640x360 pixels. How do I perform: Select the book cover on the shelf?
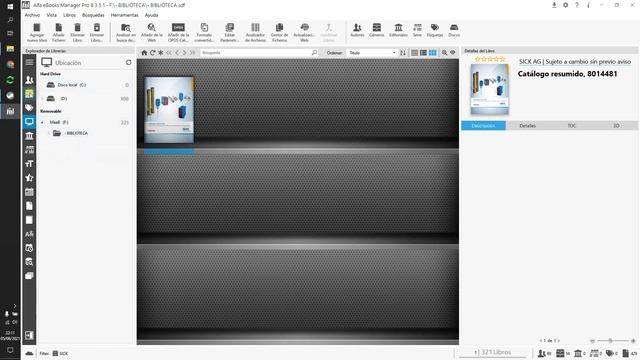point(169,109)
